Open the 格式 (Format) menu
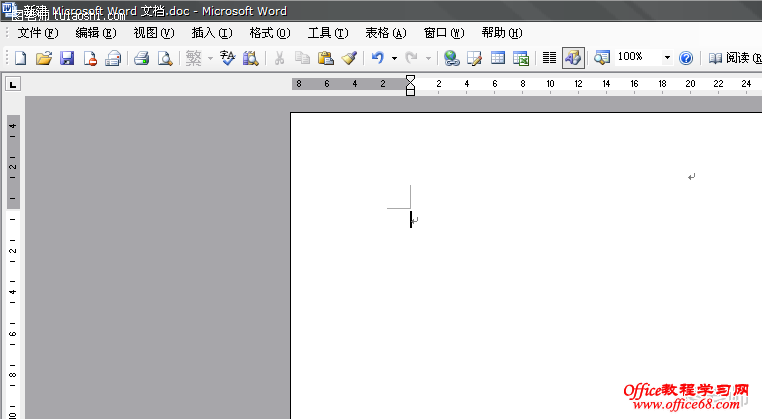762x419 pixels. tap(268, 33)
